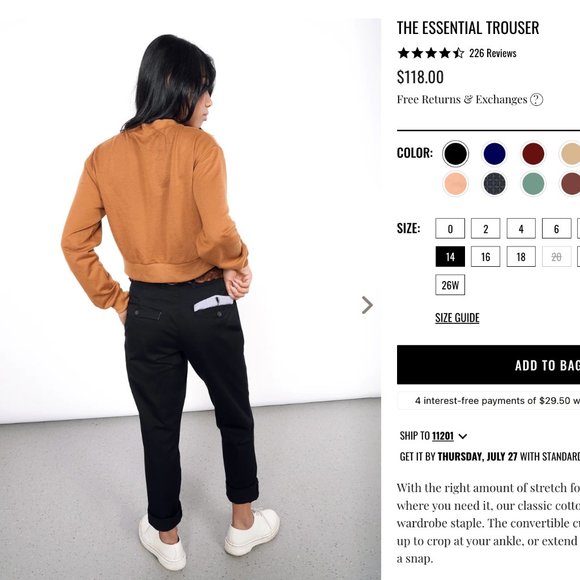
Task: Choose size 4
Action: [521, 229]
